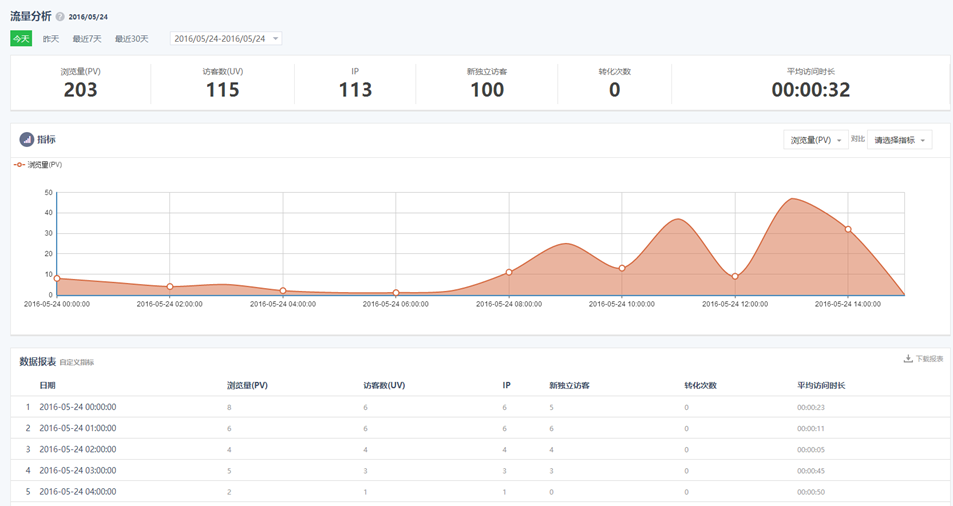Viewport: 953px width, 506px height.
Task: Click the chart point at 14:00:00
Action: point(848,229)
